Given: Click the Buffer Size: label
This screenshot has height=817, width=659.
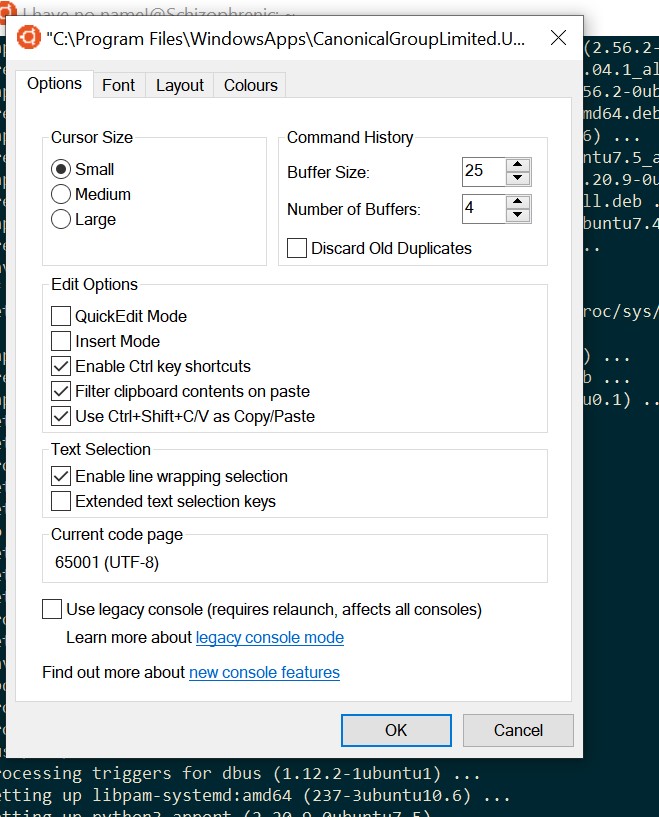Looking at the screenshot, I should (x=328, y=172).
